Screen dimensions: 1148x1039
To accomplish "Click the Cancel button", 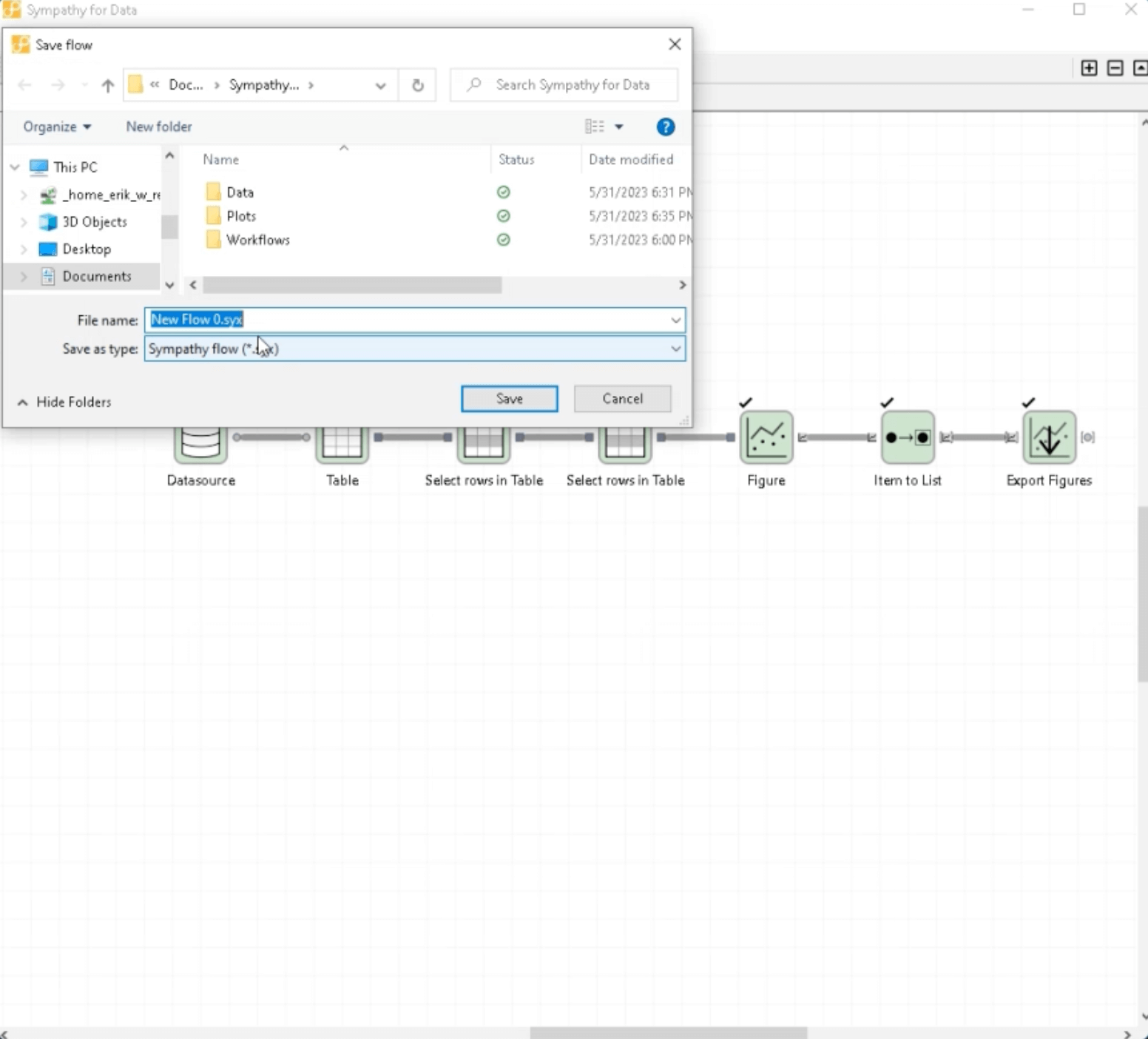I will 623,399.
